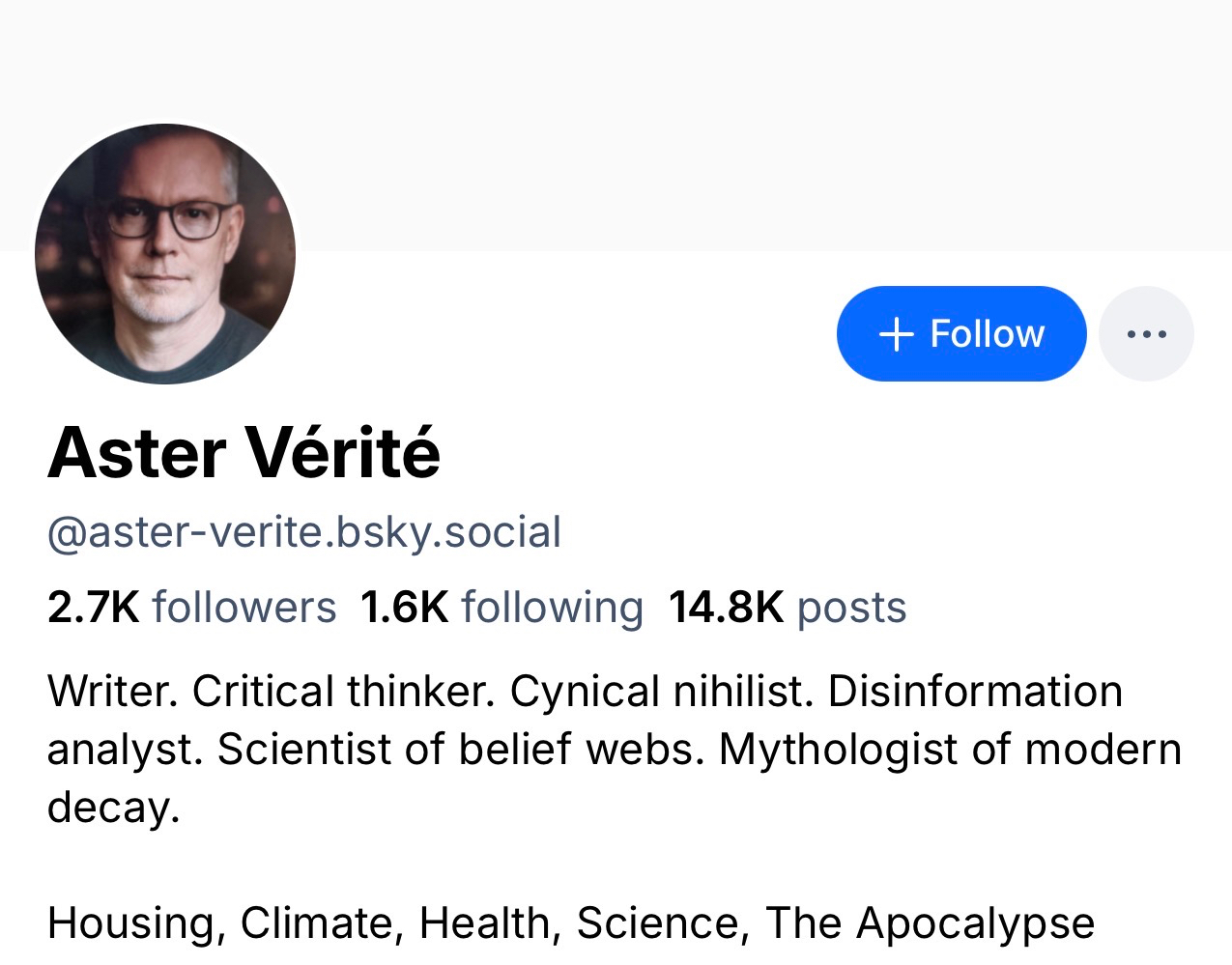Click the Mythologist of modern text
Screen dimensions: 1232x965
coord(950,750)
